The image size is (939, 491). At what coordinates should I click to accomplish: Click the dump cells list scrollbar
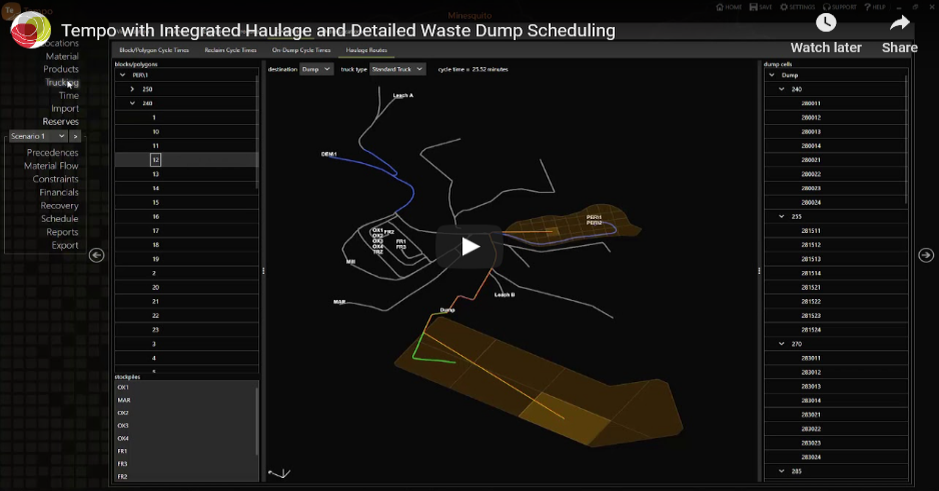point(907,139)
